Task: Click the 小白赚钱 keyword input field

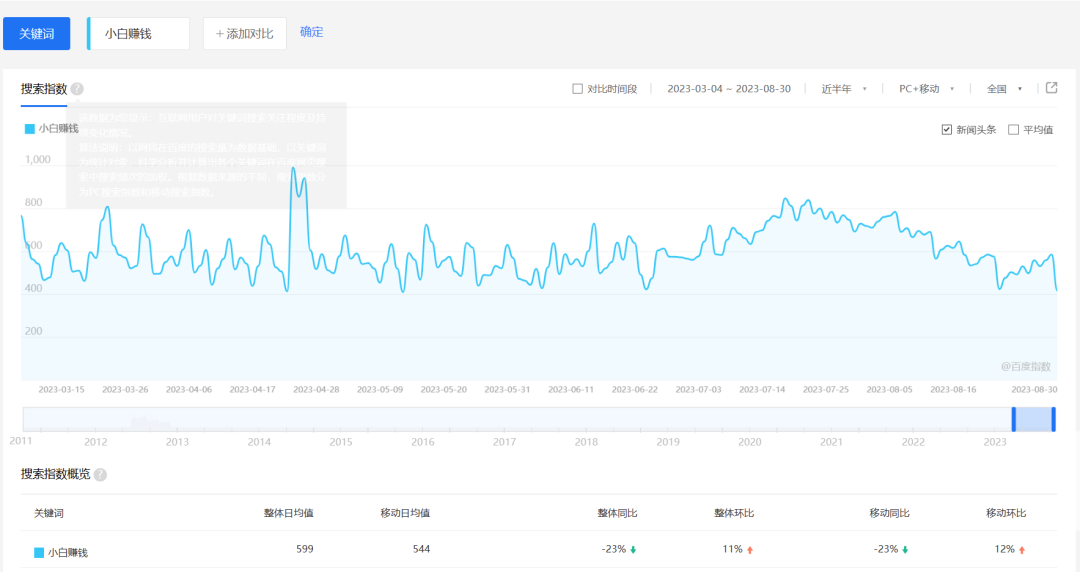Action: click(x=140, y=33)
